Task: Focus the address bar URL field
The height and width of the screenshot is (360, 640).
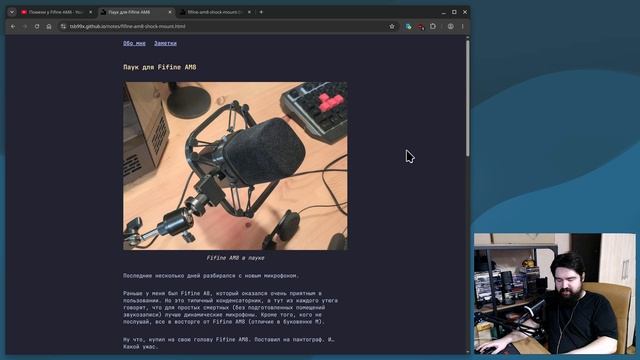Action: click(227, 27)
